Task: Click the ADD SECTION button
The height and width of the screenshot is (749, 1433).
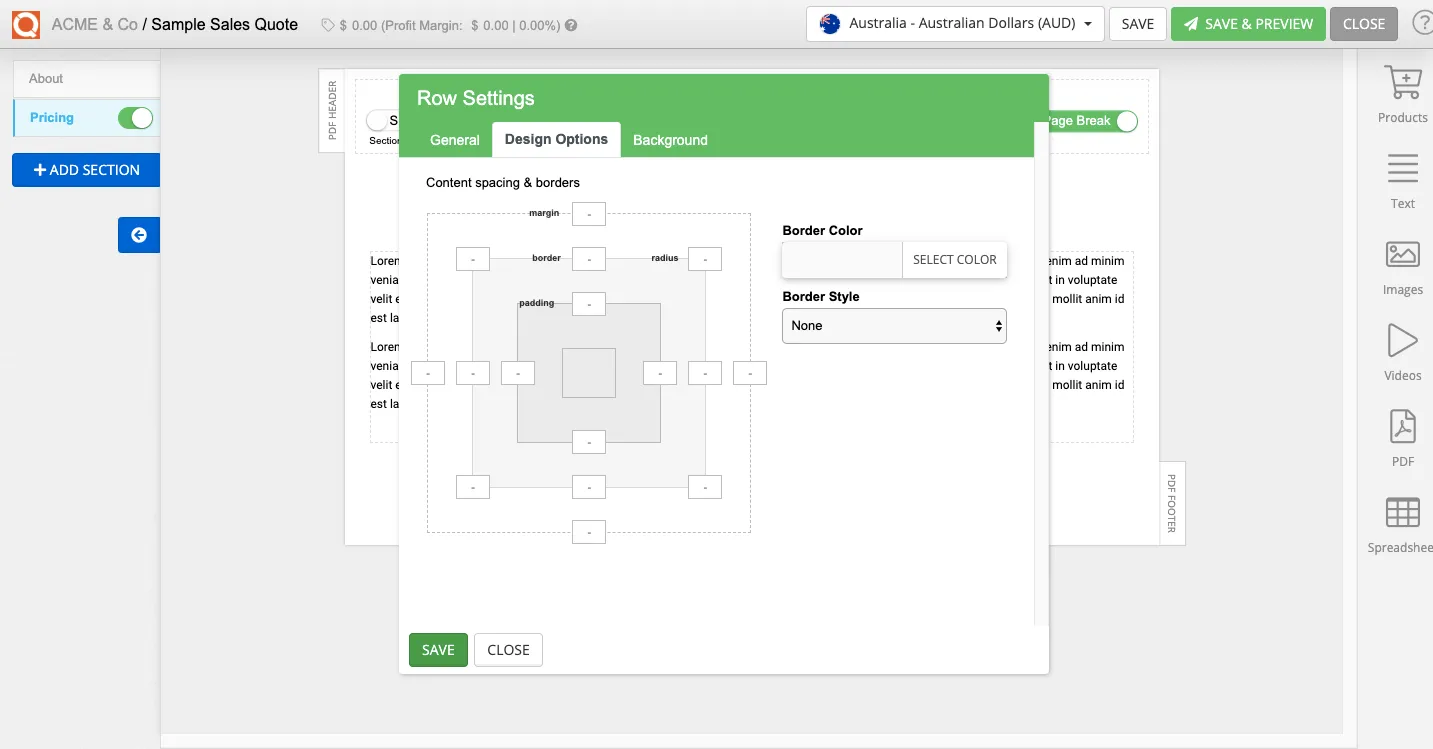Action: [85, 170]
